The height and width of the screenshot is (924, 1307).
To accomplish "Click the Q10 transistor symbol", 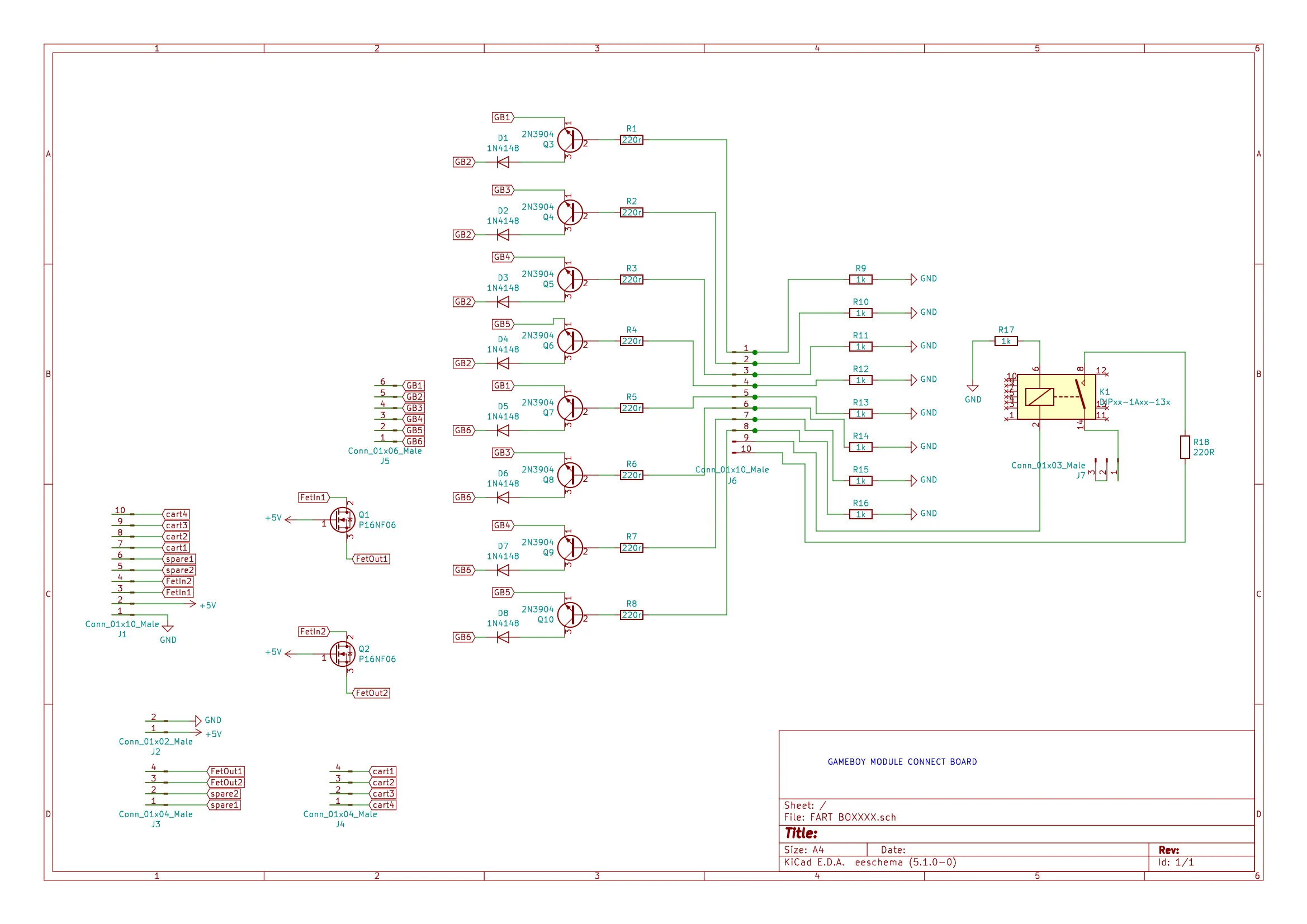I will pyautogui.click(x=570, y=615).
